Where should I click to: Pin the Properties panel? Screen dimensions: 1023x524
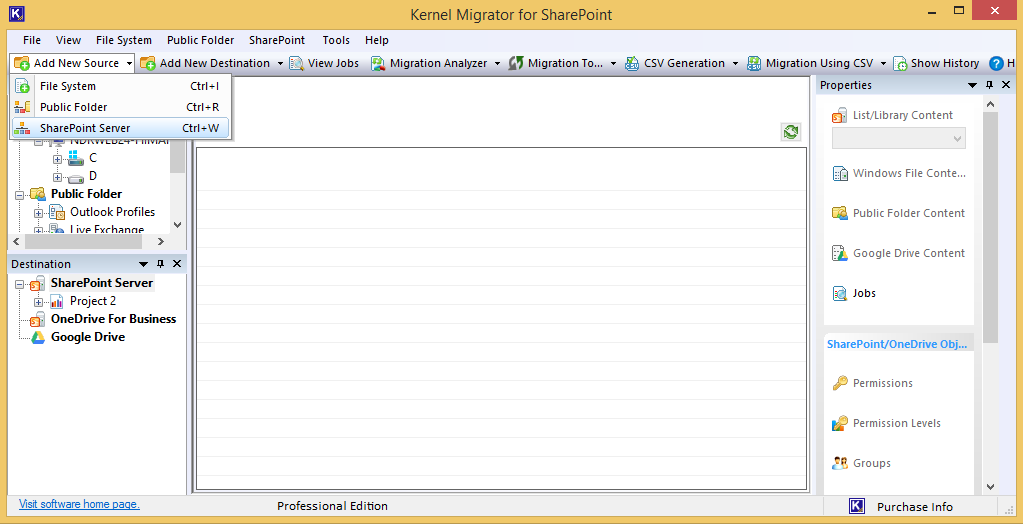pyautogui.click(x=989, y=85)
